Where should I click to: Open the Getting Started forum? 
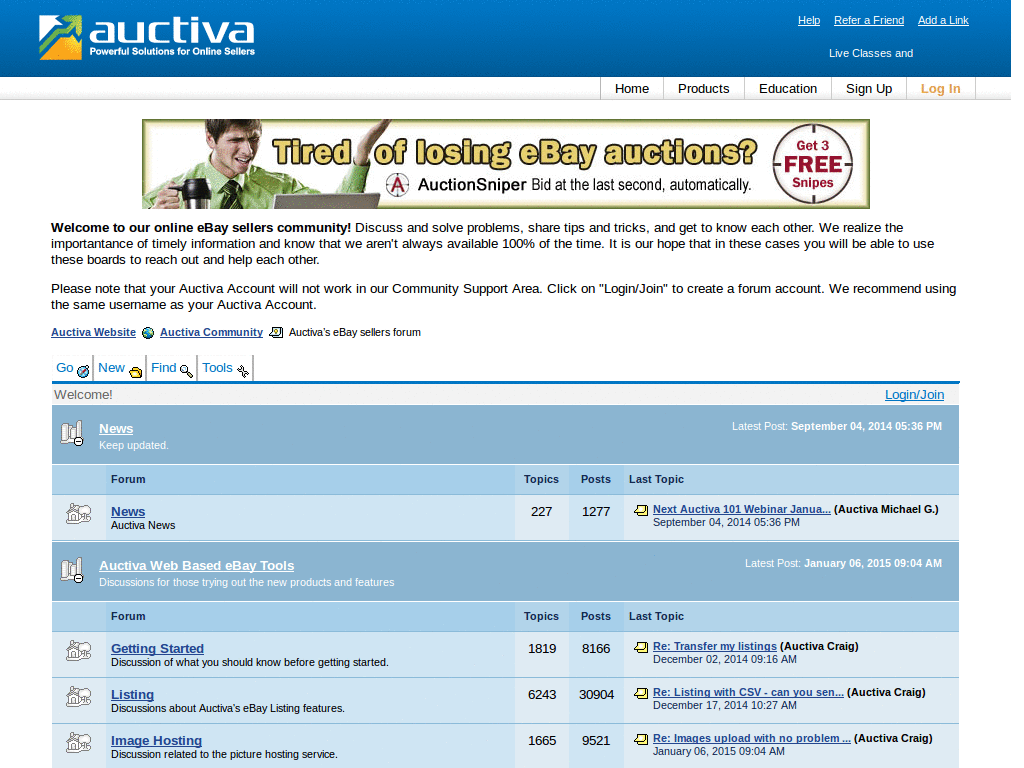point(157,649)
